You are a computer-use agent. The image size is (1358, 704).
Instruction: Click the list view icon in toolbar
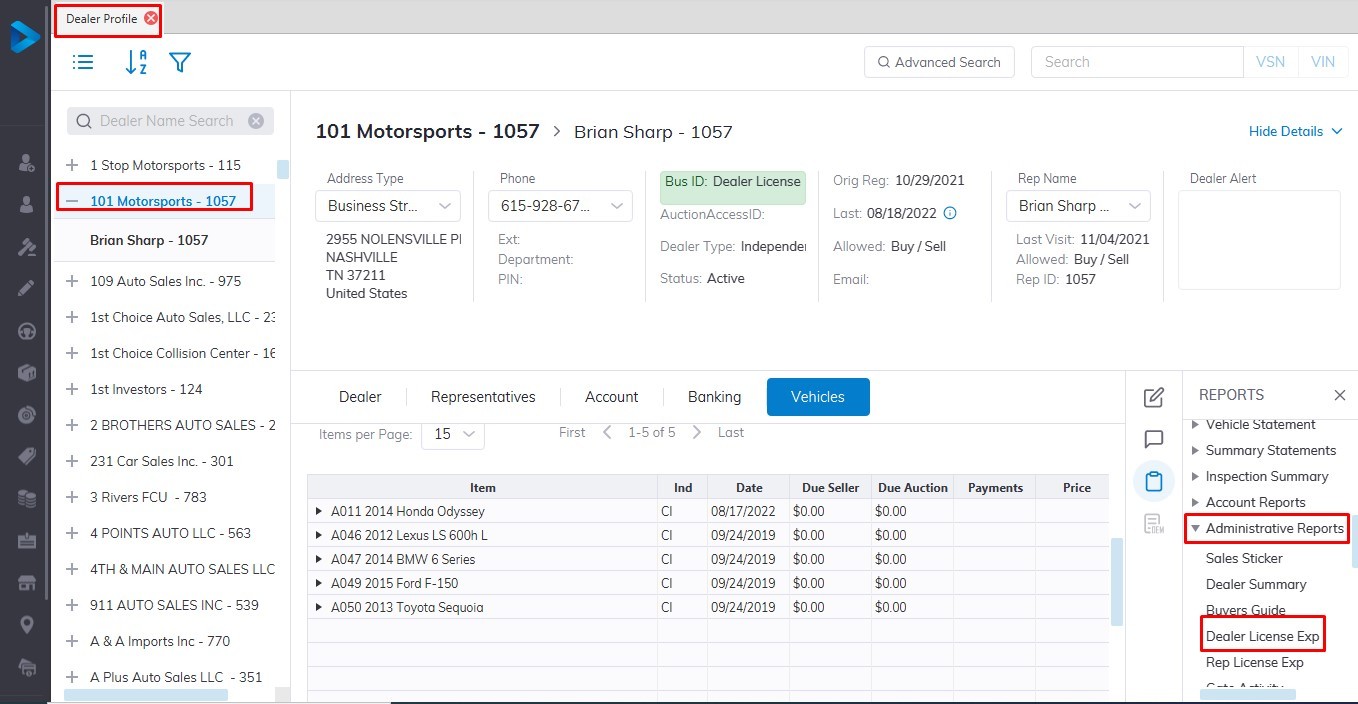[x=84, y=62]
